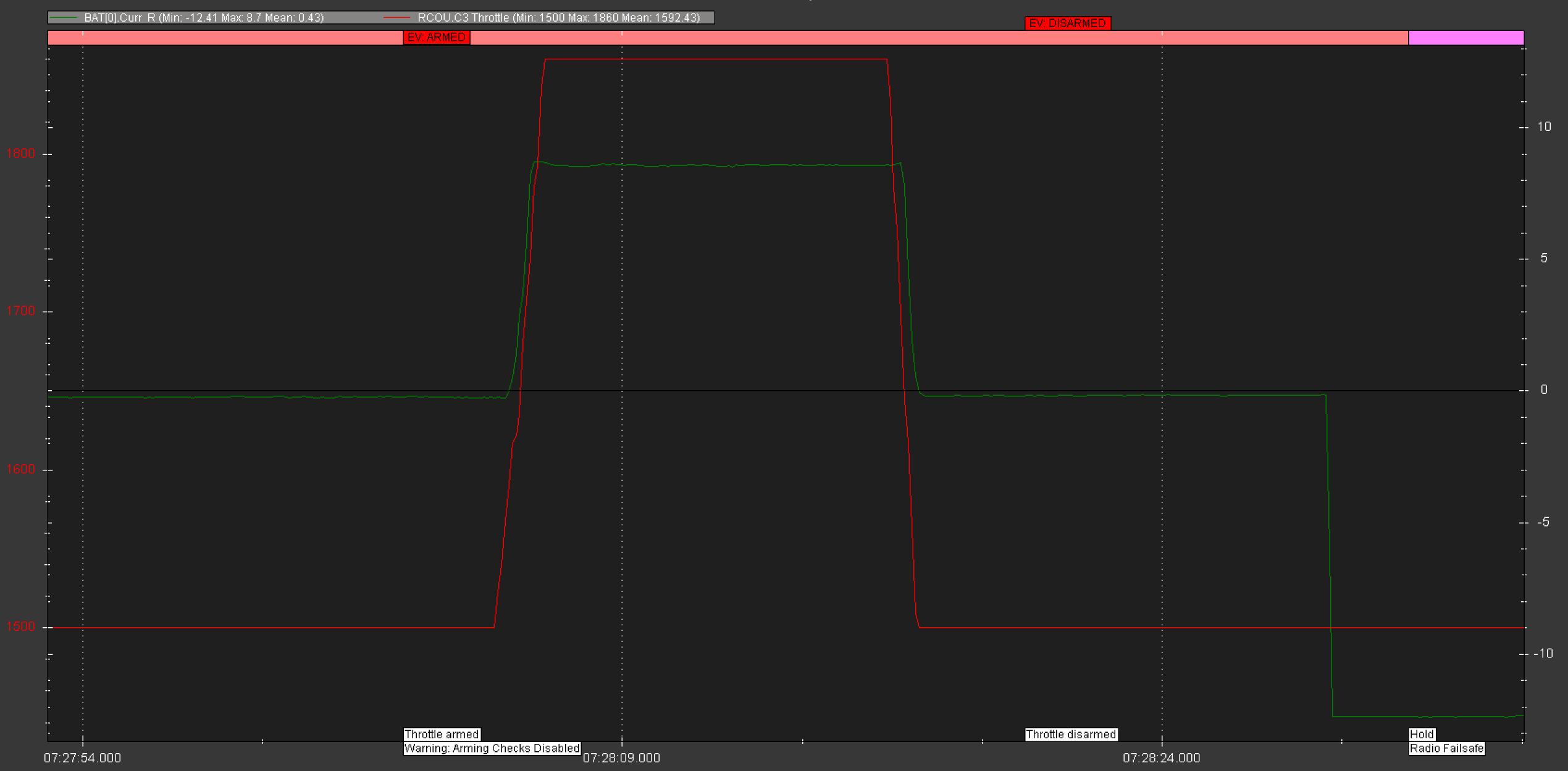Click the green legend line swatch
This screenshot has width=1568, height=771.
click(63, 18)
